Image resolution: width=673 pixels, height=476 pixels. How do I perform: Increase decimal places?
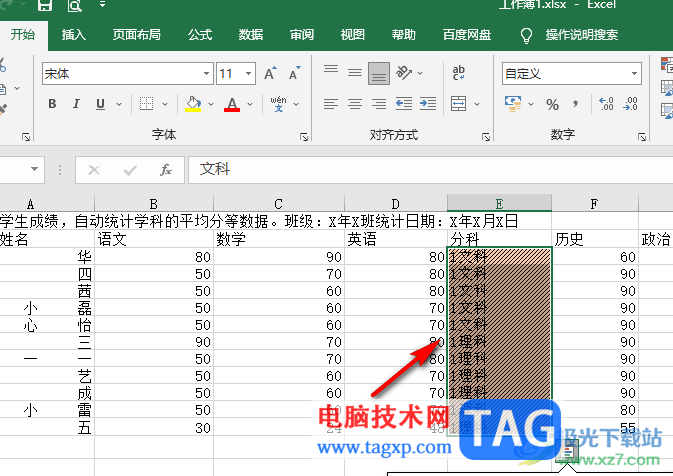point(606,104)
